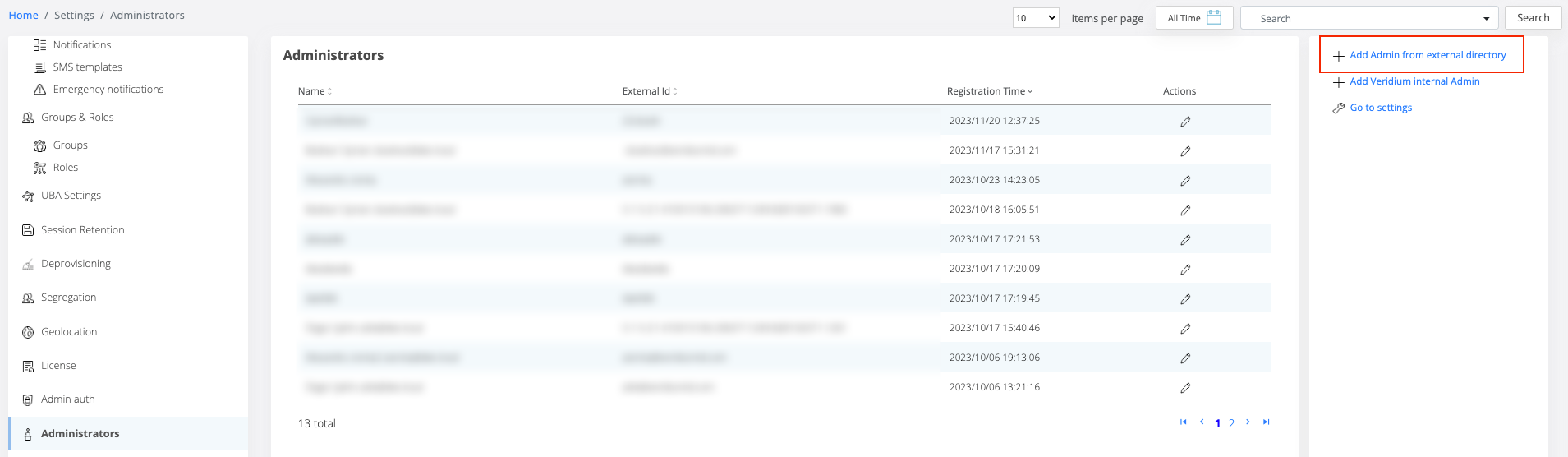Open the calendar icon beside All Time
The image size is (1568, 457).
pyautogui.click(x=1214, y=17)
